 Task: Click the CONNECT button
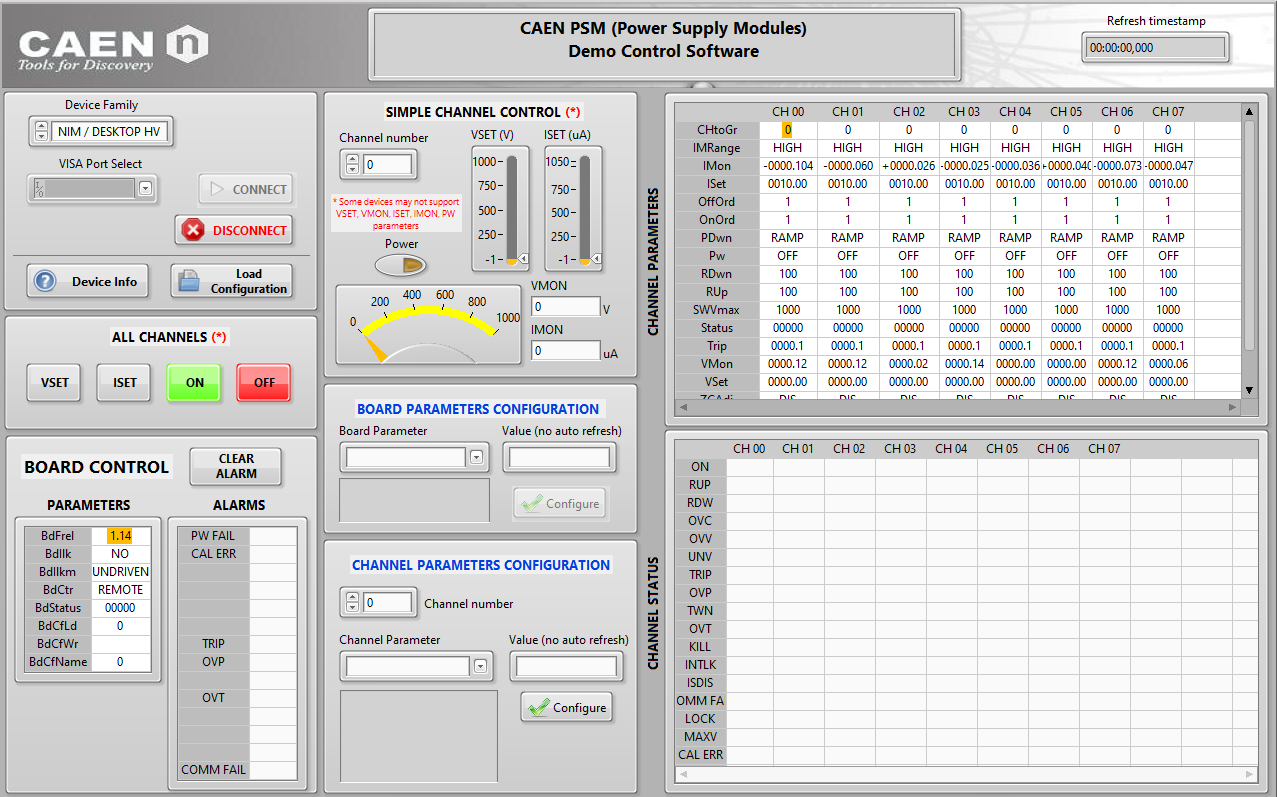tap(246, 189)
